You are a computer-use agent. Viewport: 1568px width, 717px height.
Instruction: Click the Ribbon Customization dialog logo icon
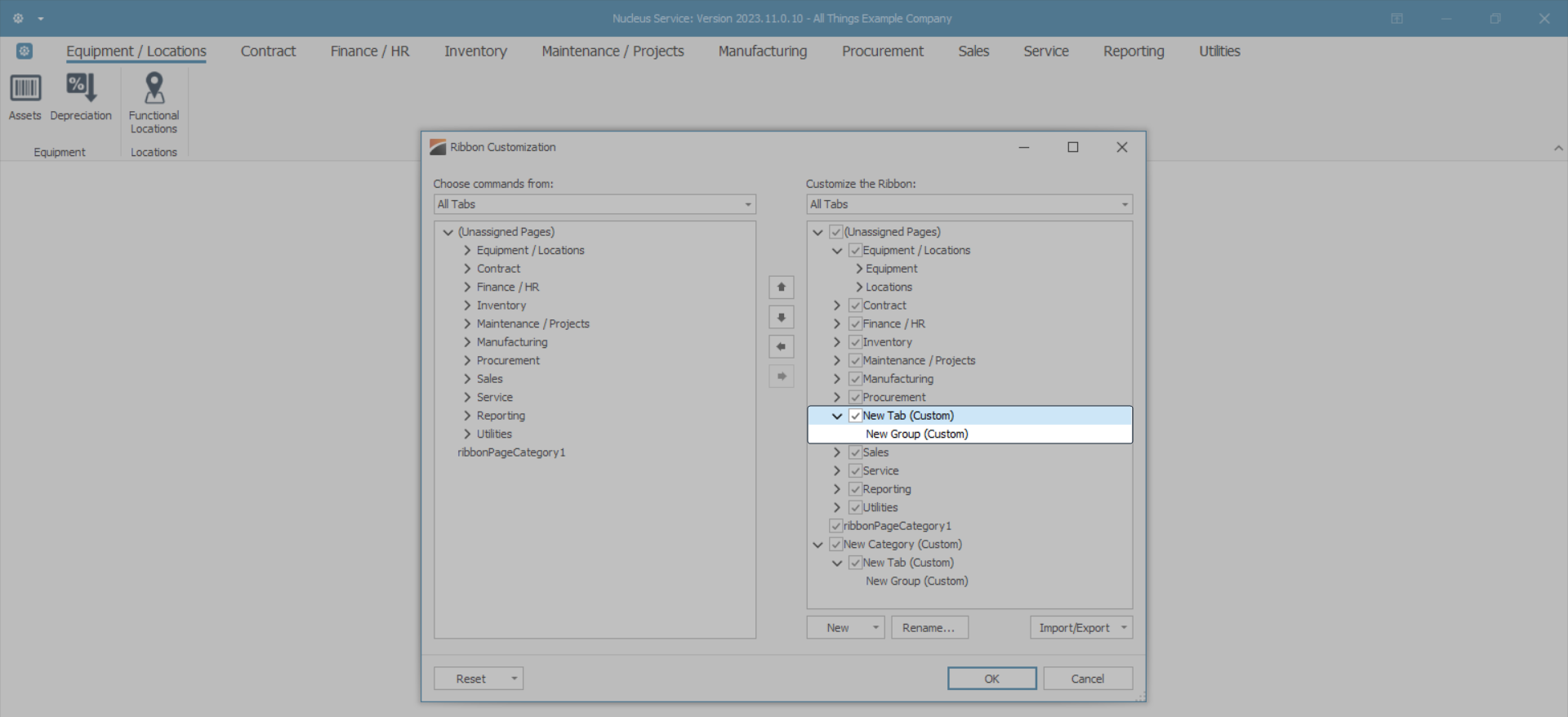[x=438, y=147]
